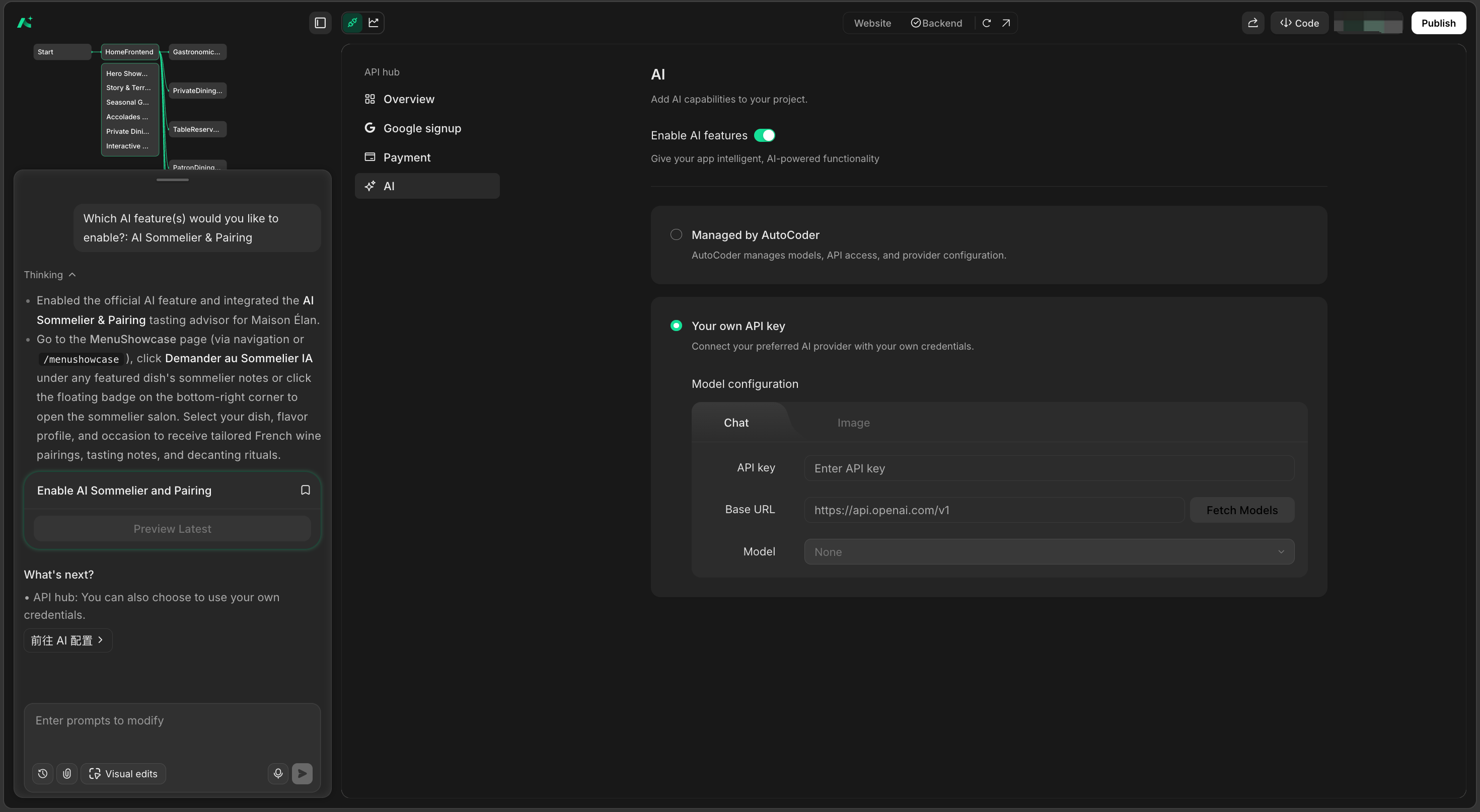The image size is (1480, 812).
Task: Select Your own API key radio
Action: tap(676, 326)
